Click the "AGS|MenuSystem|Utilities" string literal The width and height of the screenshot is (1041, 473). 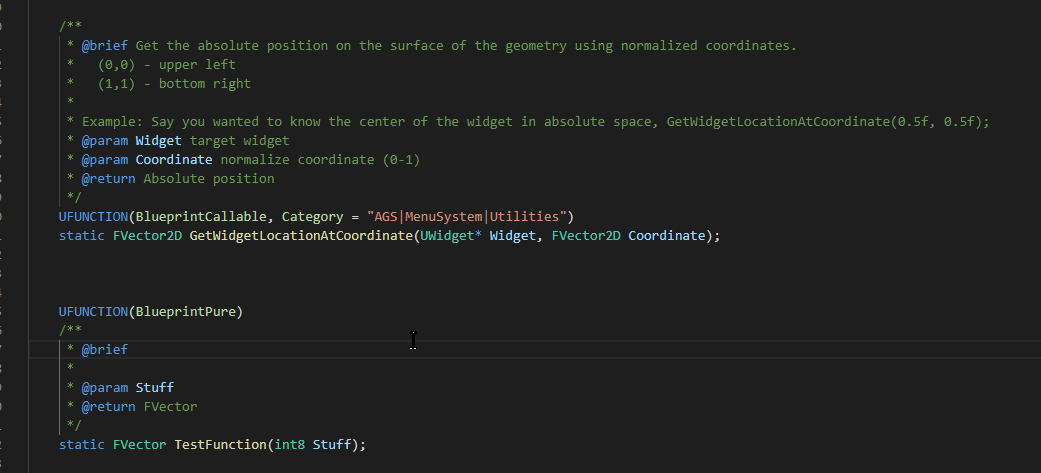466,217
